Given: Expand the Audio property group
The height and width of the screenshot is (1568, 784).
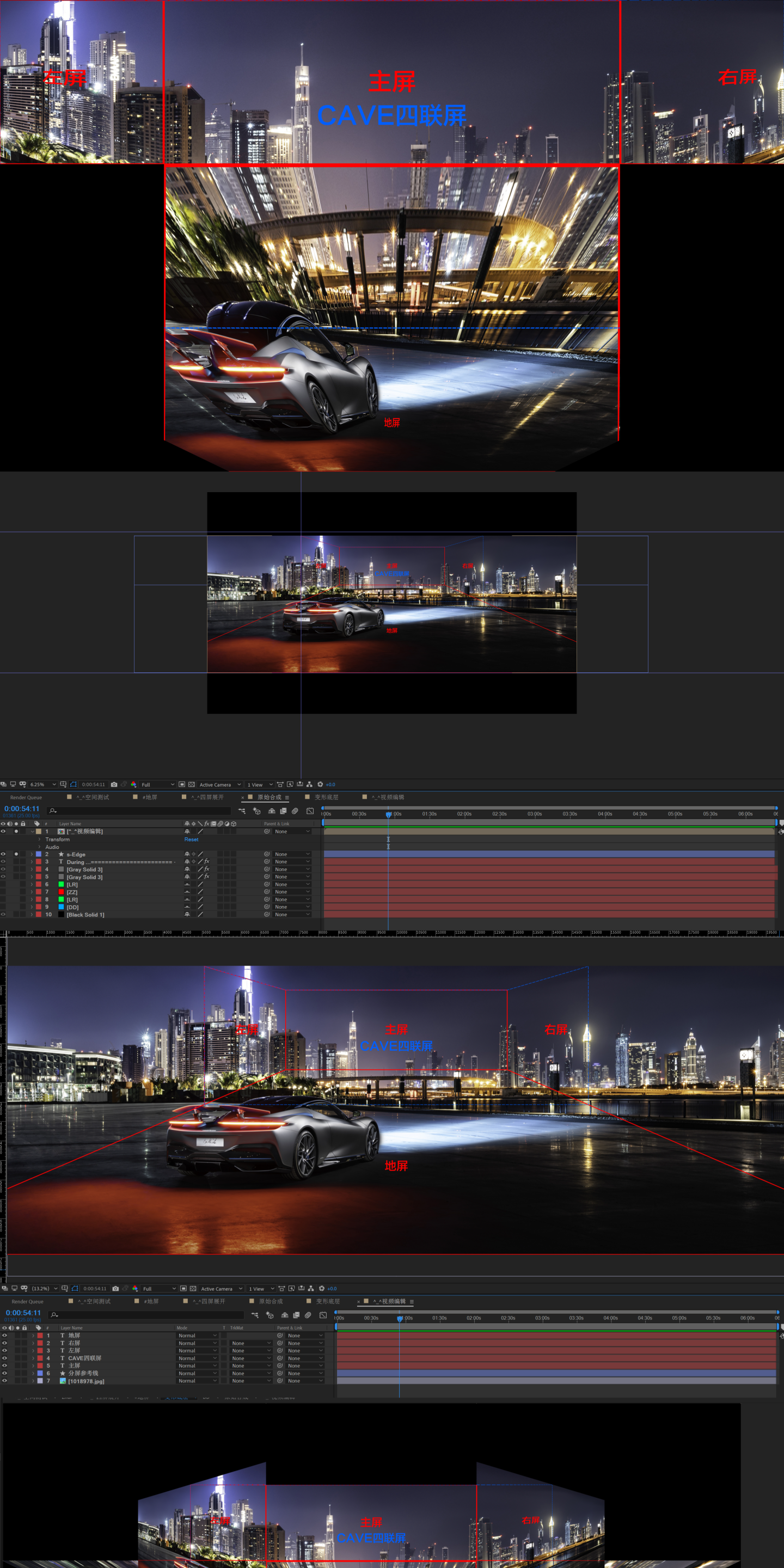Looking at the screenshot, I should tap(40, 847).
